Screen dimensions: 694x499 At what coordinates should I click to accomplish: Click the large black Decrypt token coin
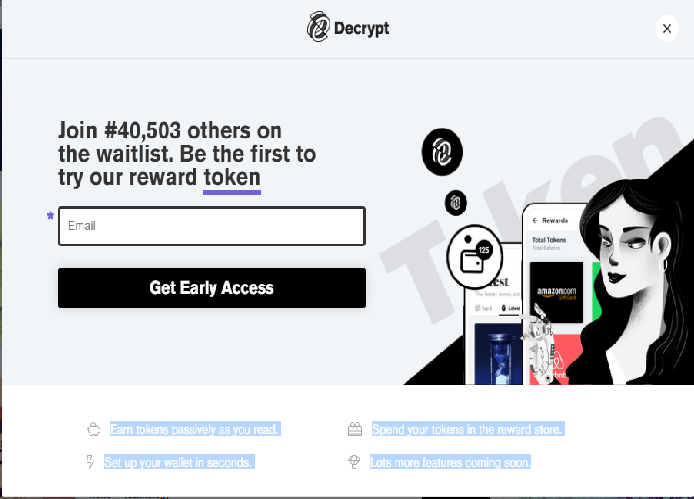(442, 152)
